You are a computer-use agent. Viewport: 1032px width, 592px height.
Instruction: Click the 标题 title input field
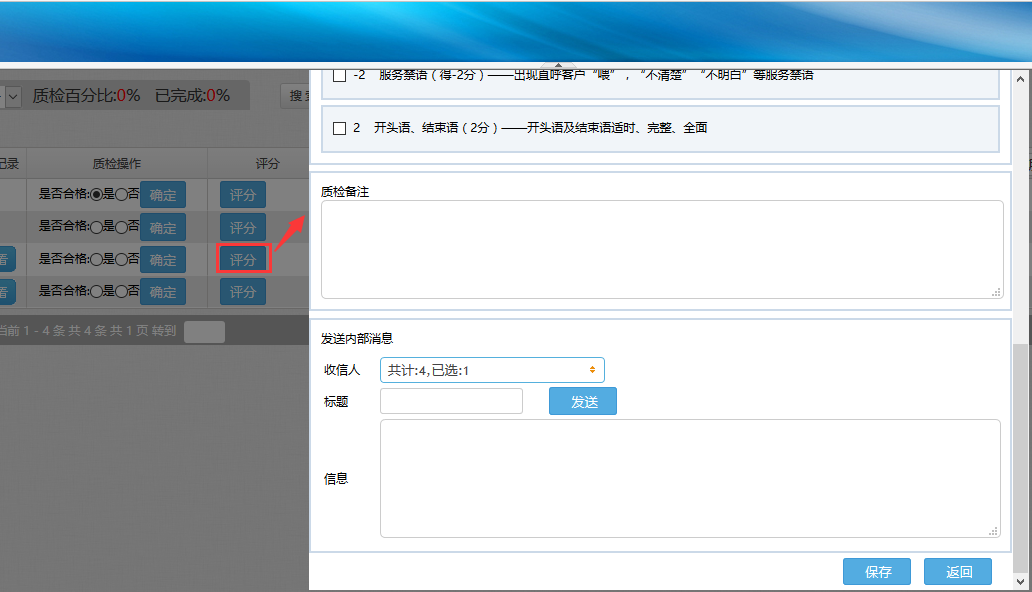(451, 401)
